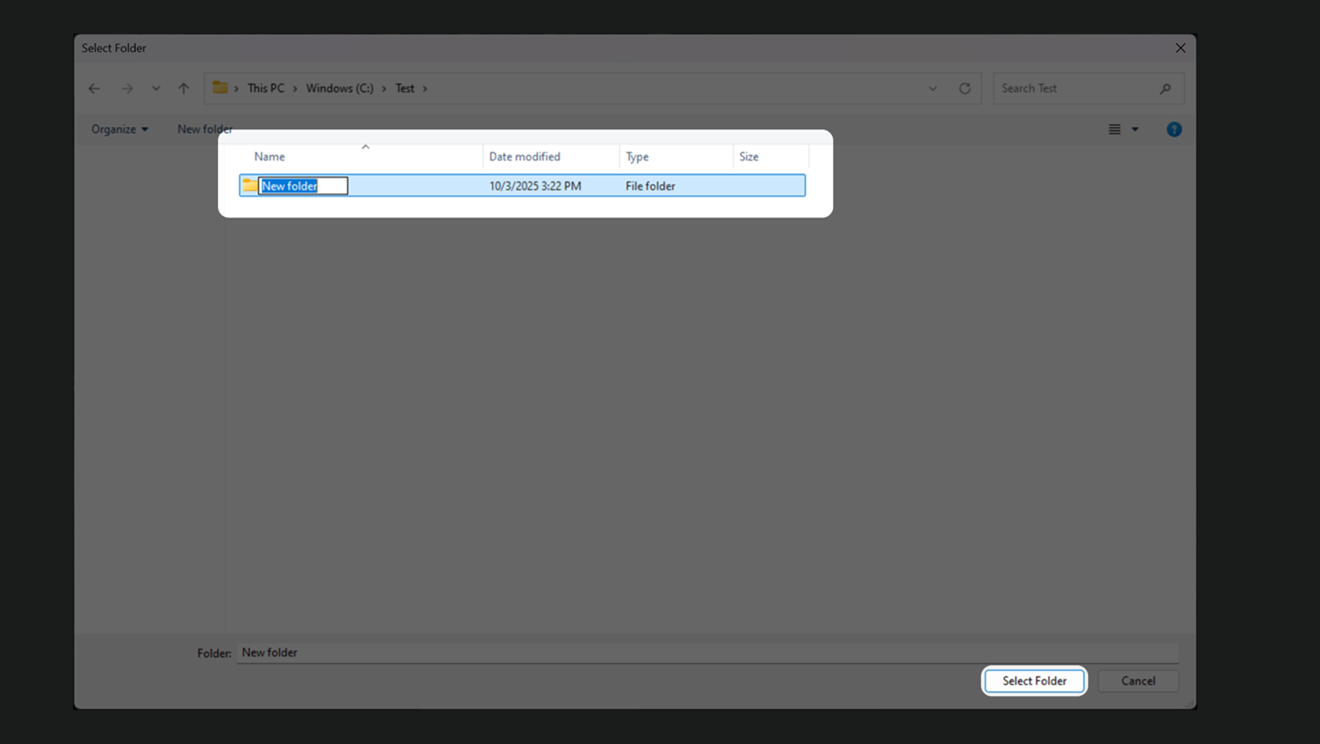Open the Organize menu
This screenshot has height=744, width=1320.
[x=119, y=129]
